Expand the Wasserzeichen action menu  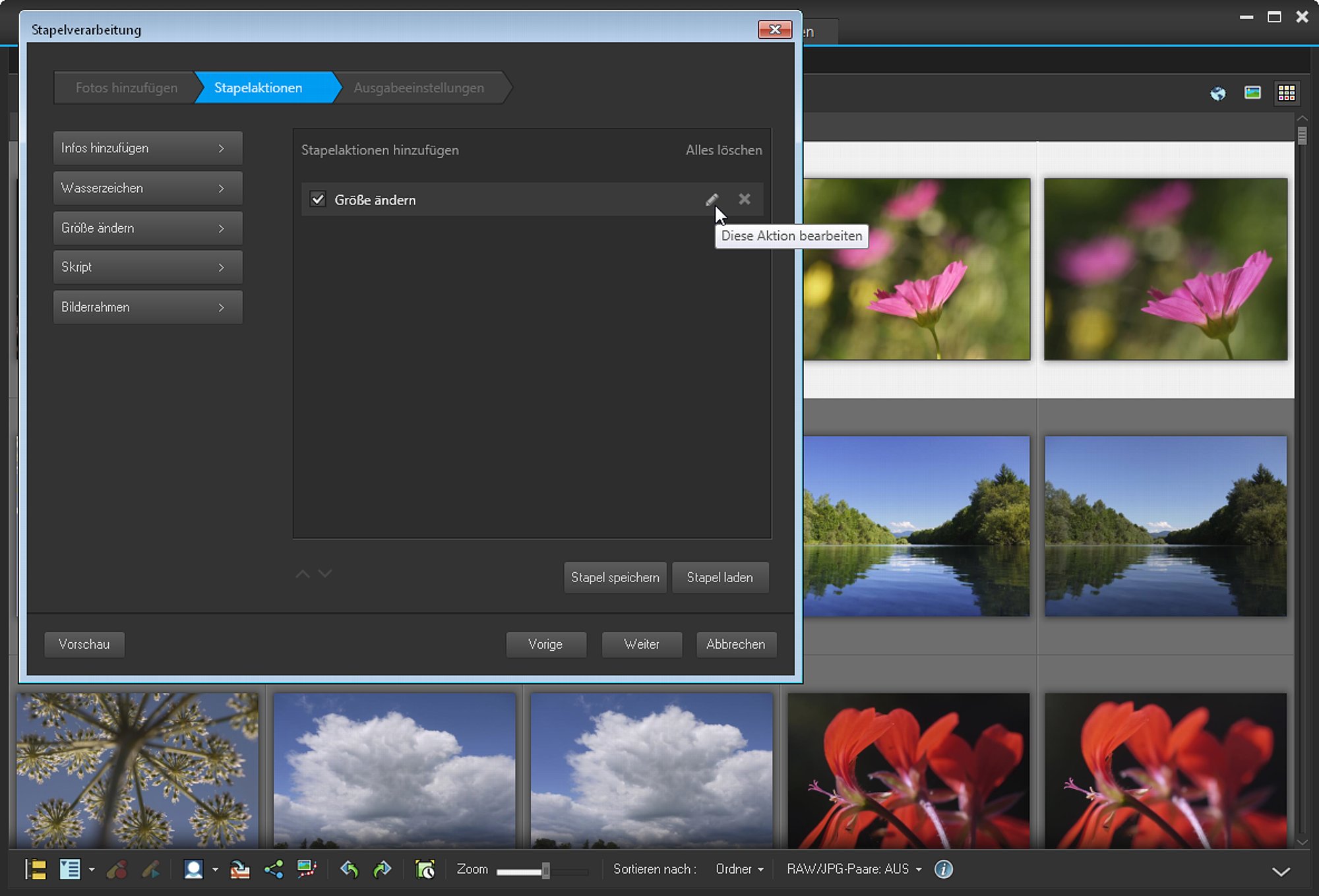148,188
